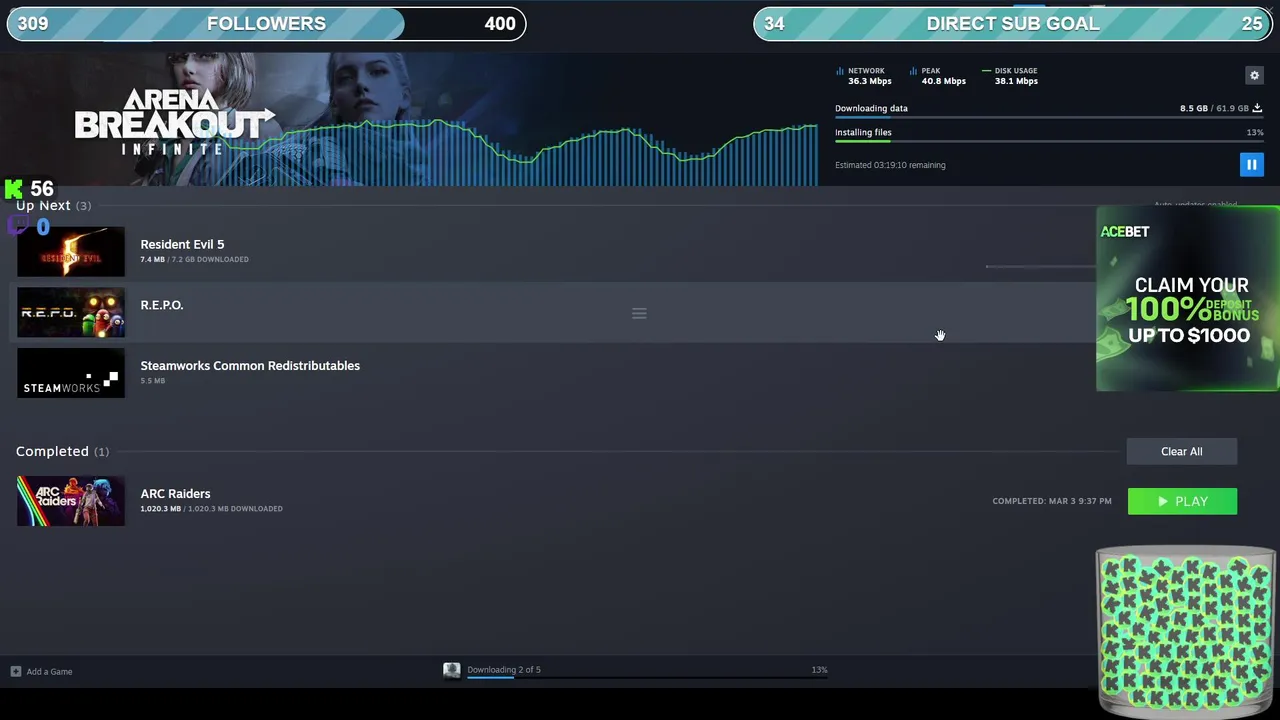Image resolution: width=1280 pixels, height=720 pixels.
Task: Click the Steamworks Common Redistributables title
Action: coord(250,366)
